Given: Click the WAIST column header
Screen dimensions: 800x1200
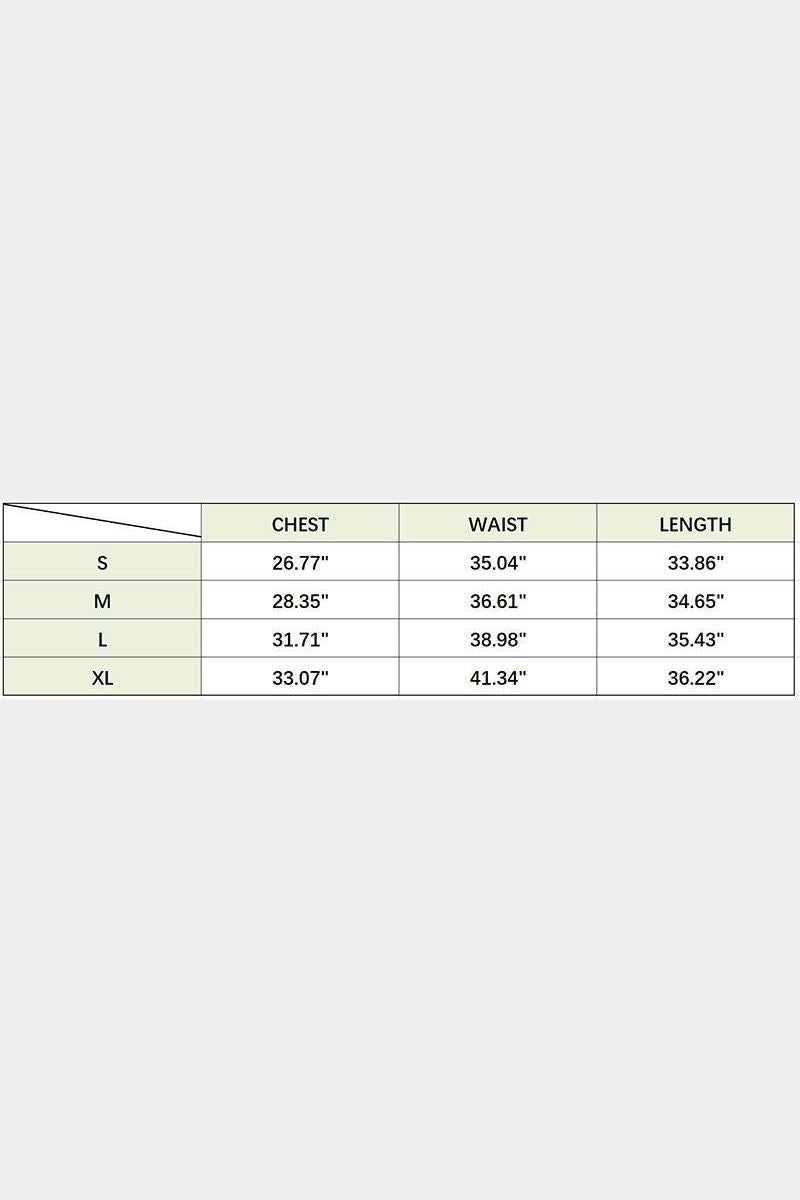Looking at the screenshot, I should 498,524.
